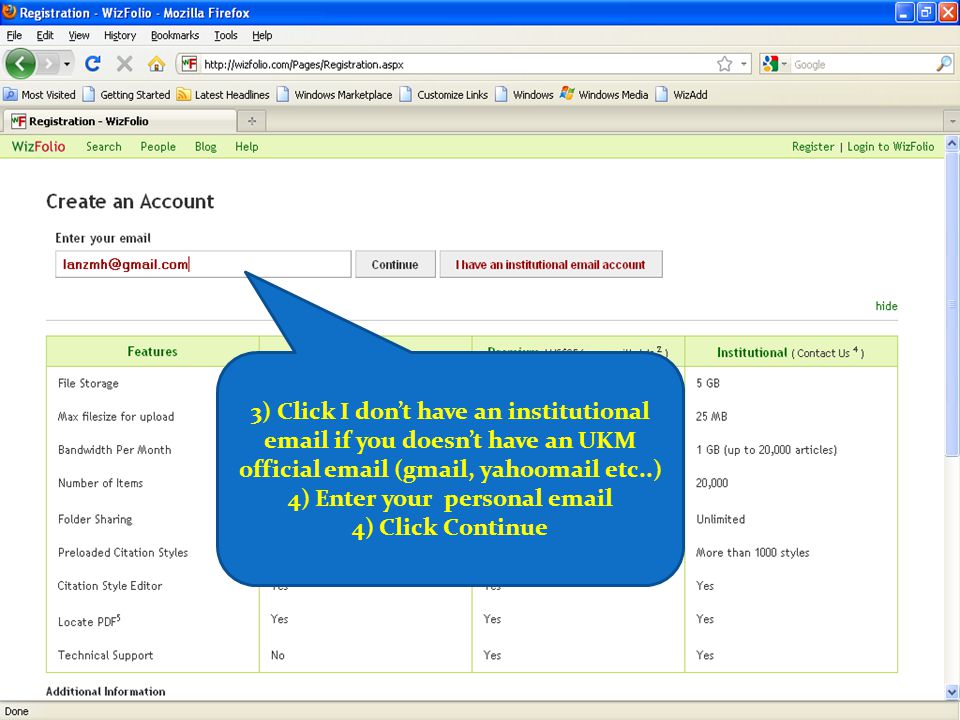Viewport: 960px width, 720px height.
Task: Open the Most Visited bookmarks folder
Action: [x=40, y=94]
